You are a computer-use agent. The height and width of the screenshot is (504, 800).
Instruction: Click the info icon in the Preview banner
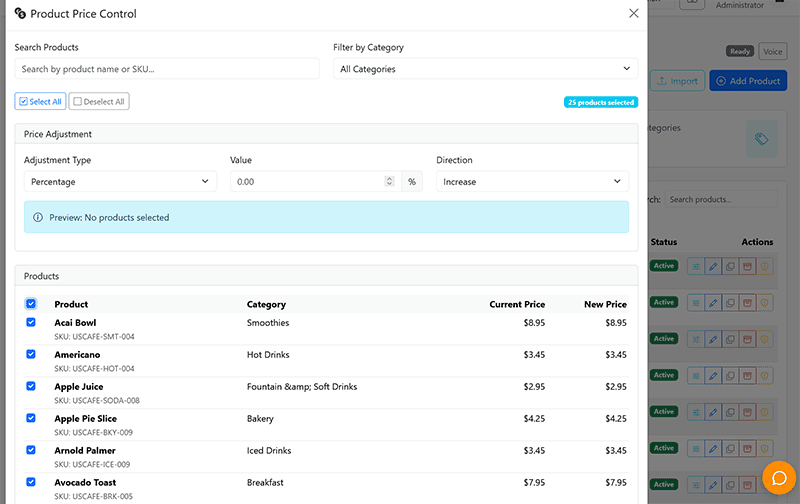(x=38, y=217)
